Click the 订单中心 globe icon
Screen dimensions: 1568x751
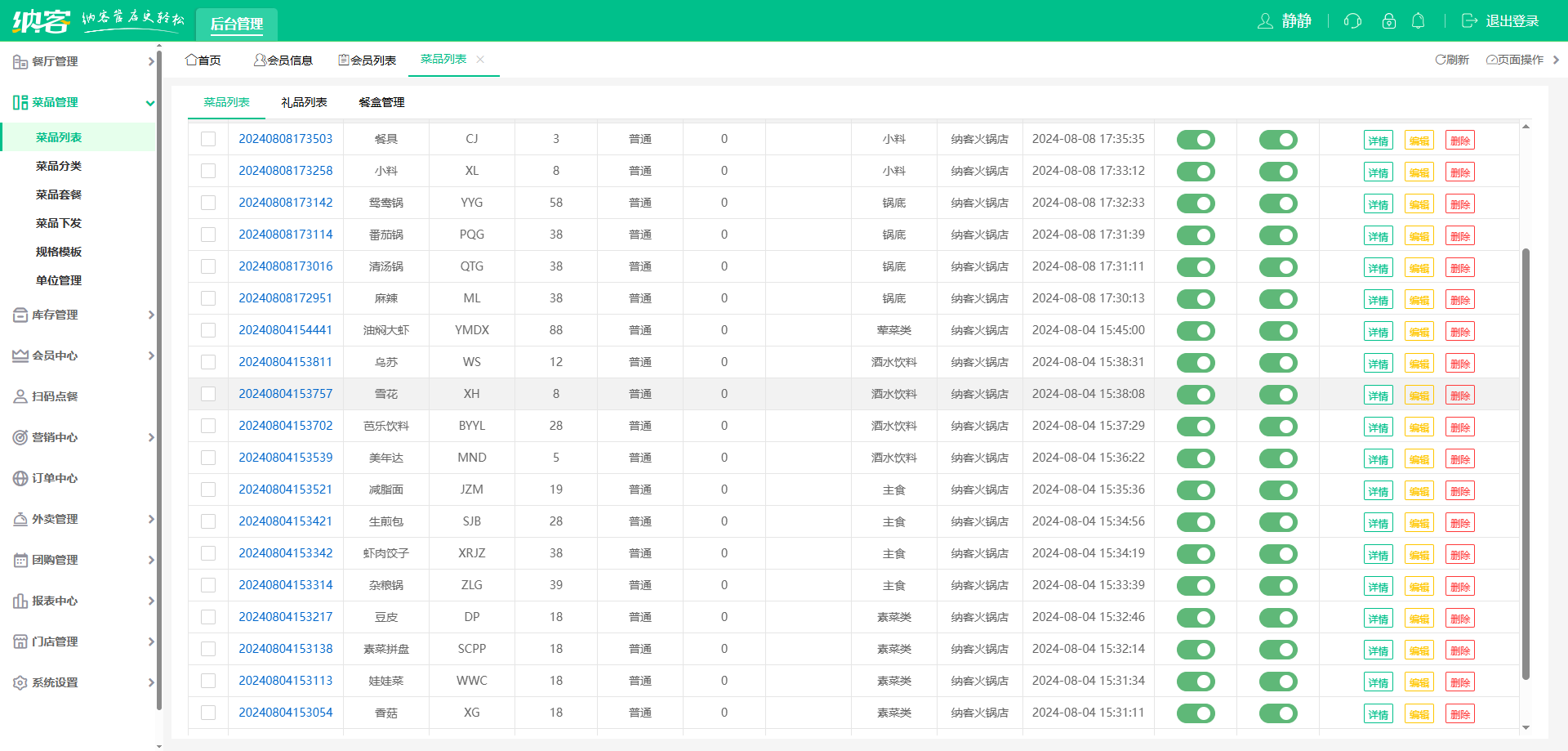(20, 478)
